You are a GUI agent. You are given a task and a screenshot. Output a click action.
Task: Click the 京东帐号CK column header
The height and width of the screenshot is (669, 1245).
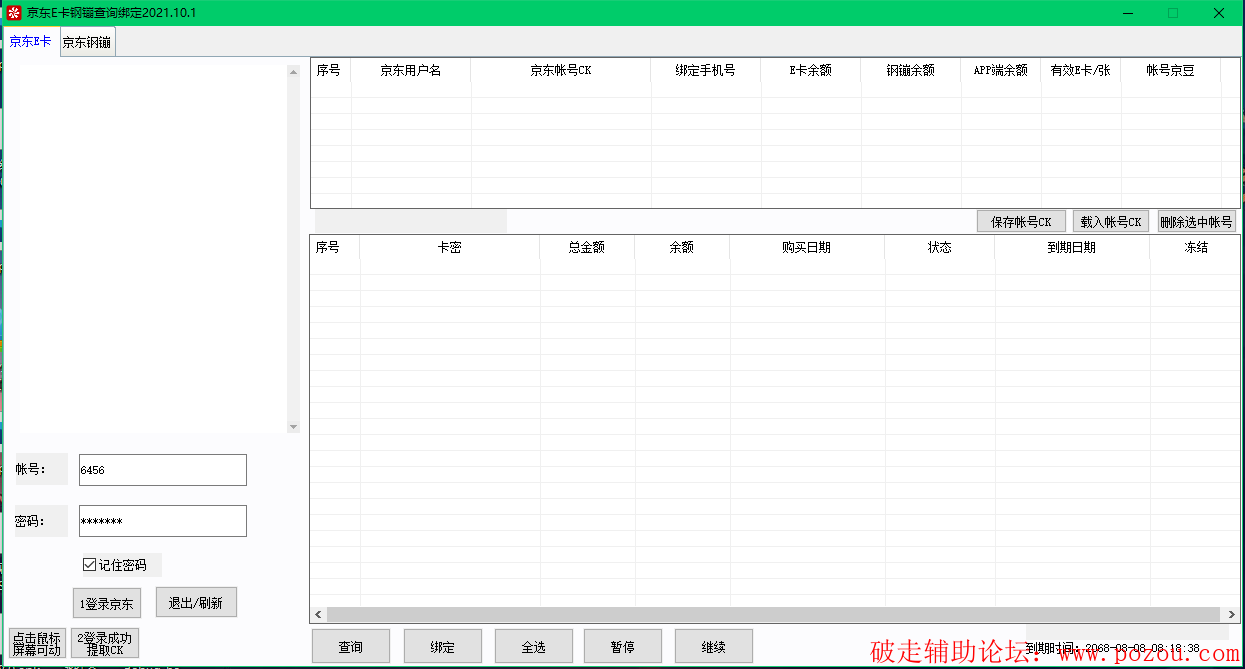(561, 70)
